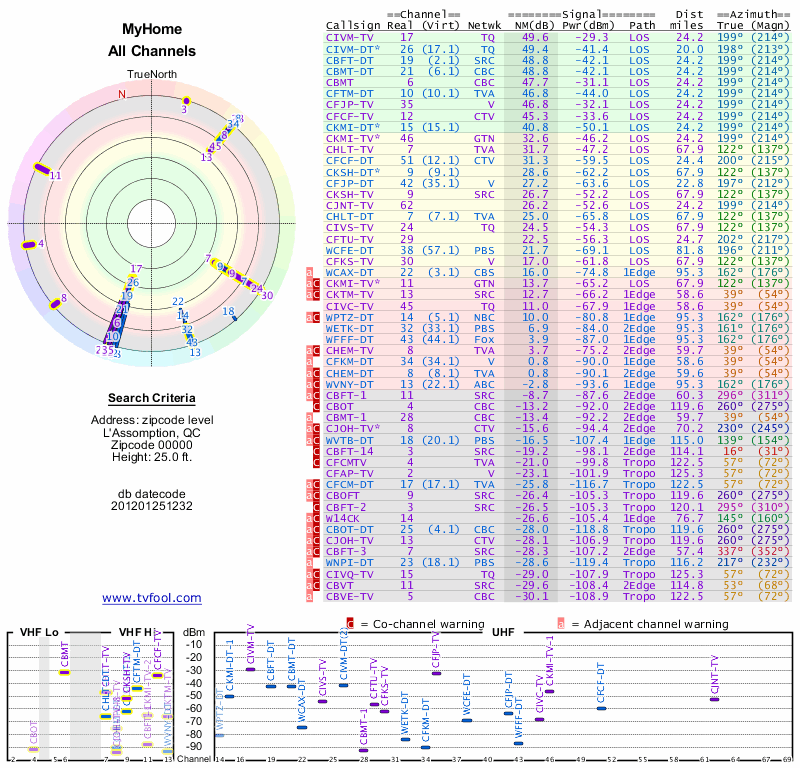Click the Zipcode 00000 text

point(152,445)
